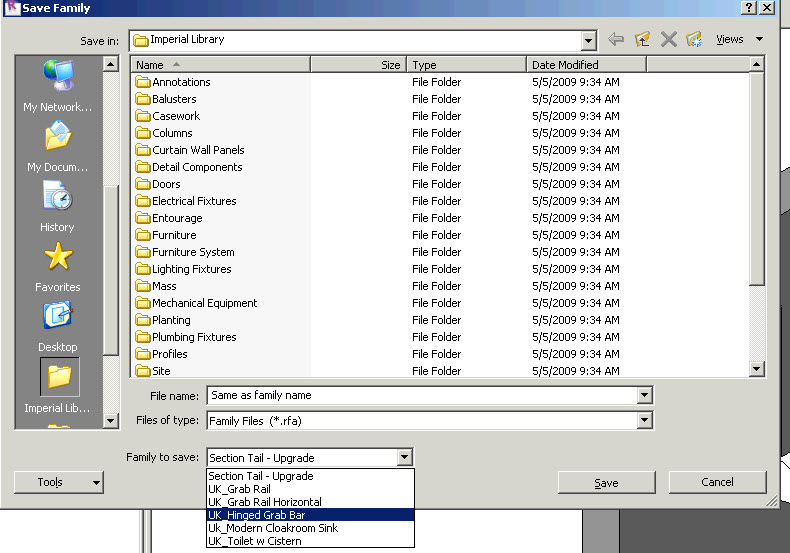This screenshot has height=553, width=790.
Task: Select the Casework folder icon
Action: pos(143,116)
